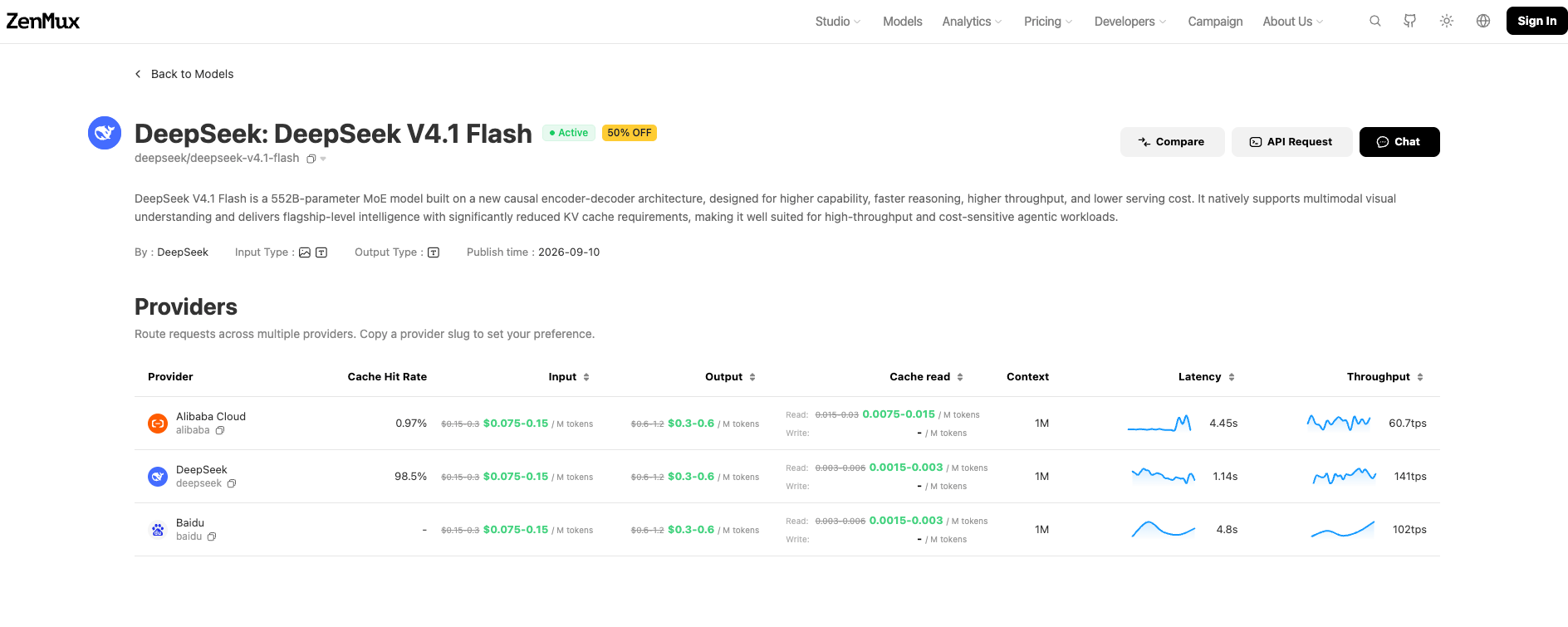The image size is (1568, 627).
Task: Select the Alibaba Cloud provider name
Action: (x=211, y=417)
